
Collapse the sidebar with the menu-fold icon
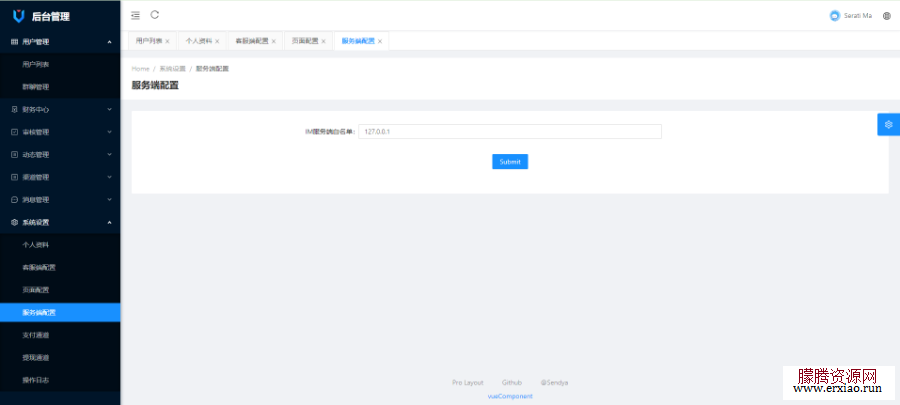tap(135, 15)
